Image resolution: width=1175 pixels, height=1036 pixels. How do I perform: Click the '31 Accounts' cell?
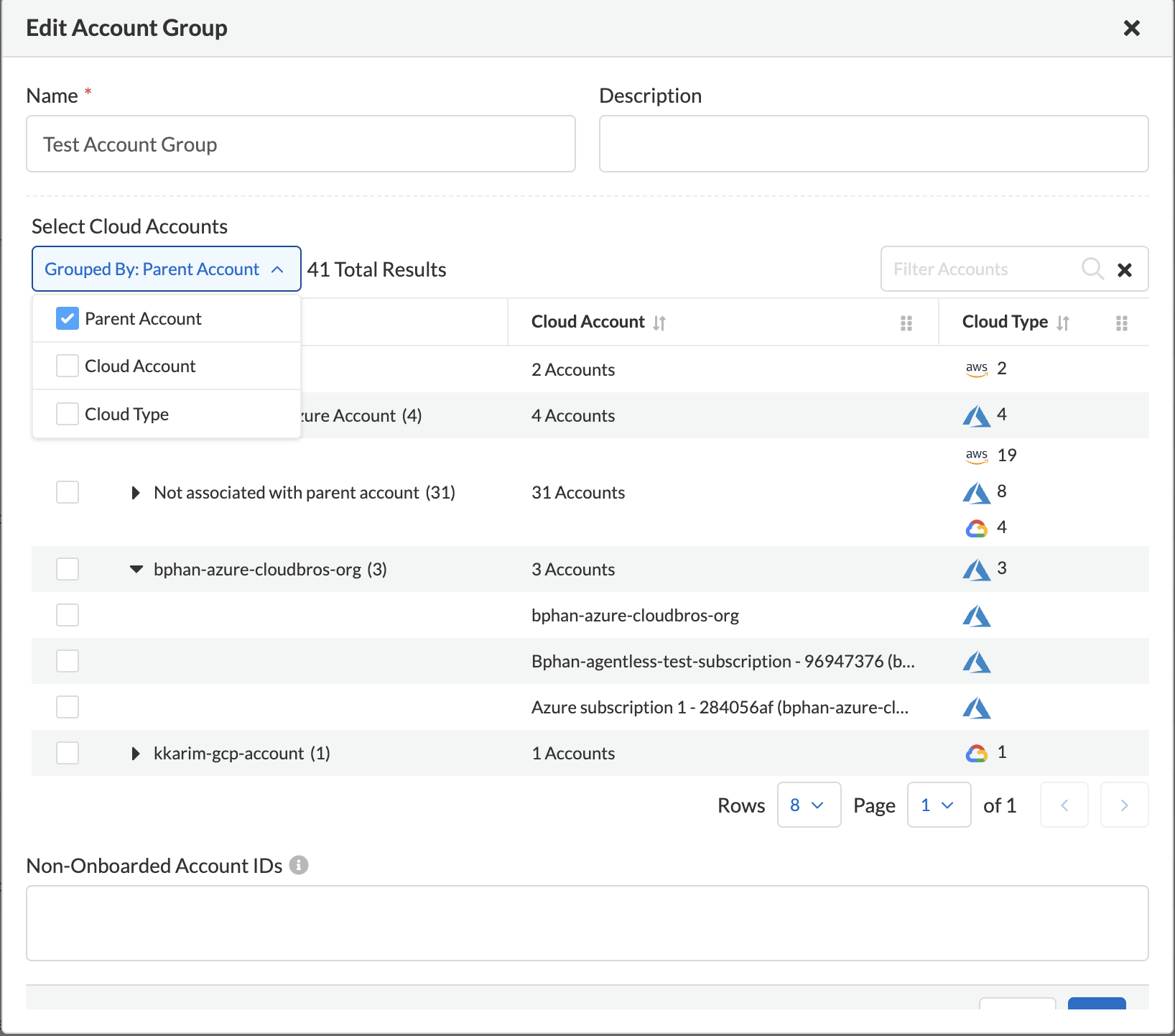pos(578,493)
